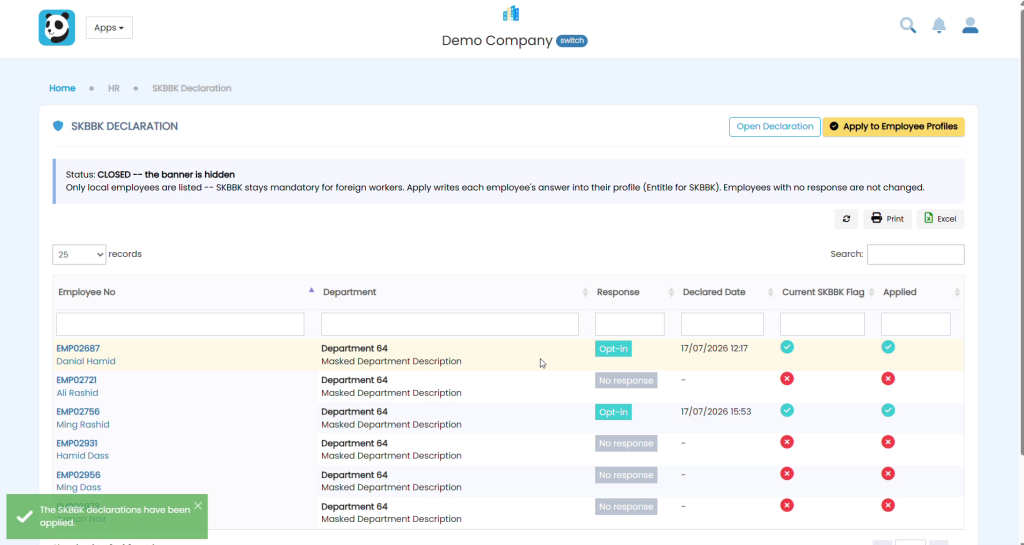The width and height of the screenshot is (1024, 545).
Task: Click the HR breadcrumb
Action: pyautogui.click(x=114, y=88)
